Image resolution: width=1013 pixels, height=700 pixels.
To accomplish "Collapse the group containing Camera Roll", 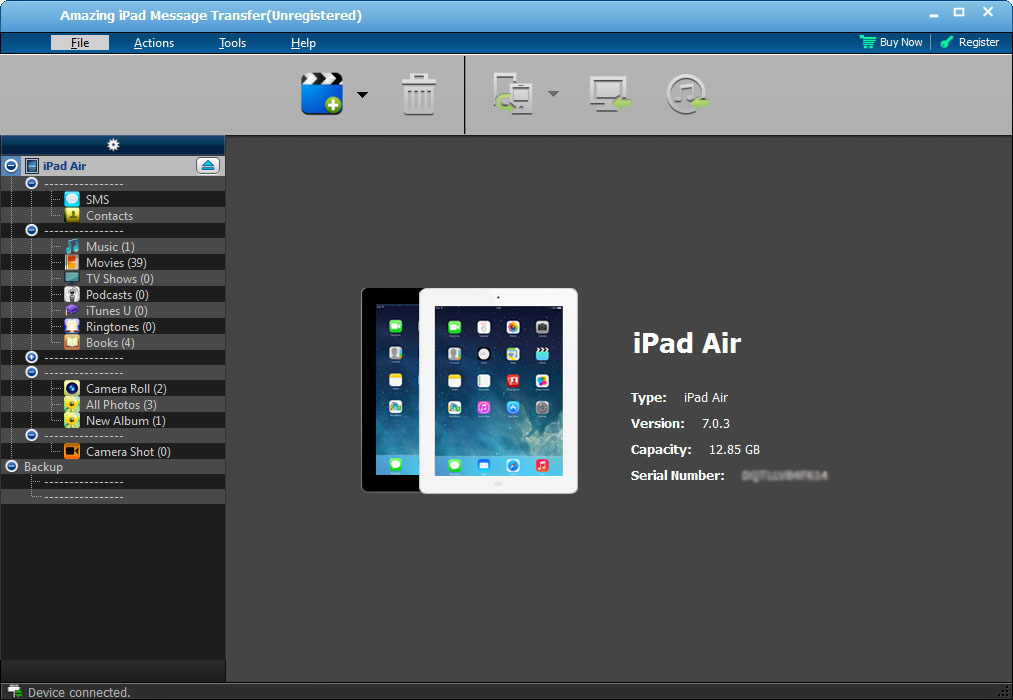I will coord(32,373).
